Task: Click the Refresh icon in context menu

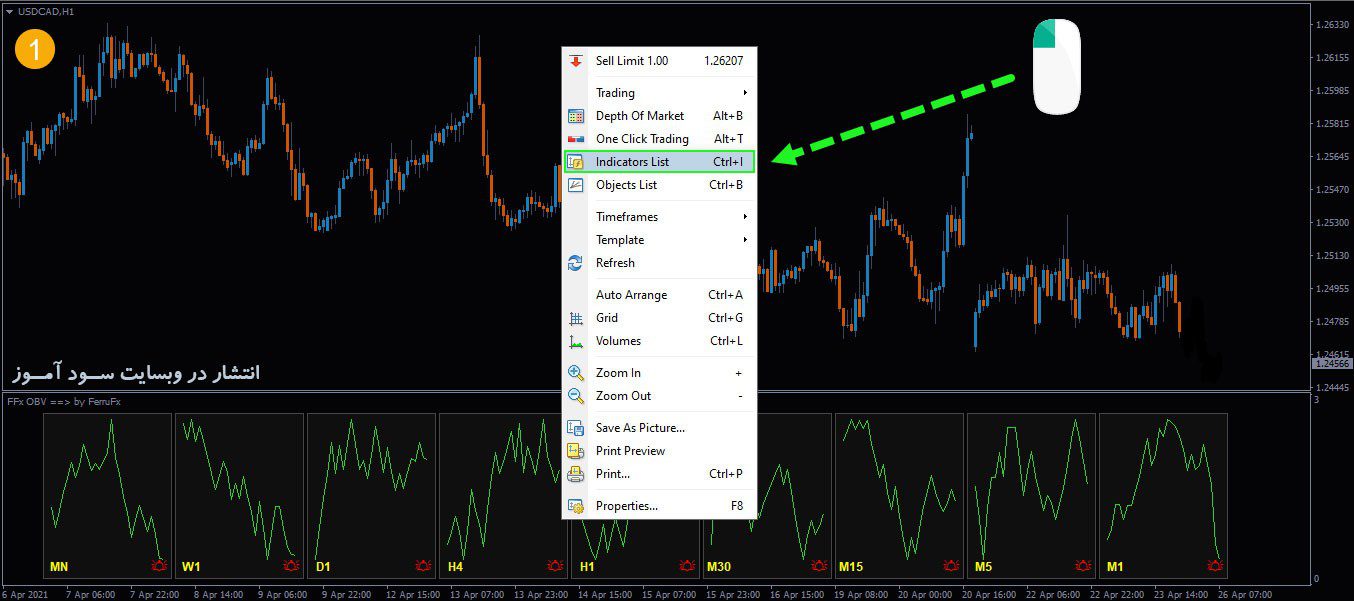Action: point(575,263)
